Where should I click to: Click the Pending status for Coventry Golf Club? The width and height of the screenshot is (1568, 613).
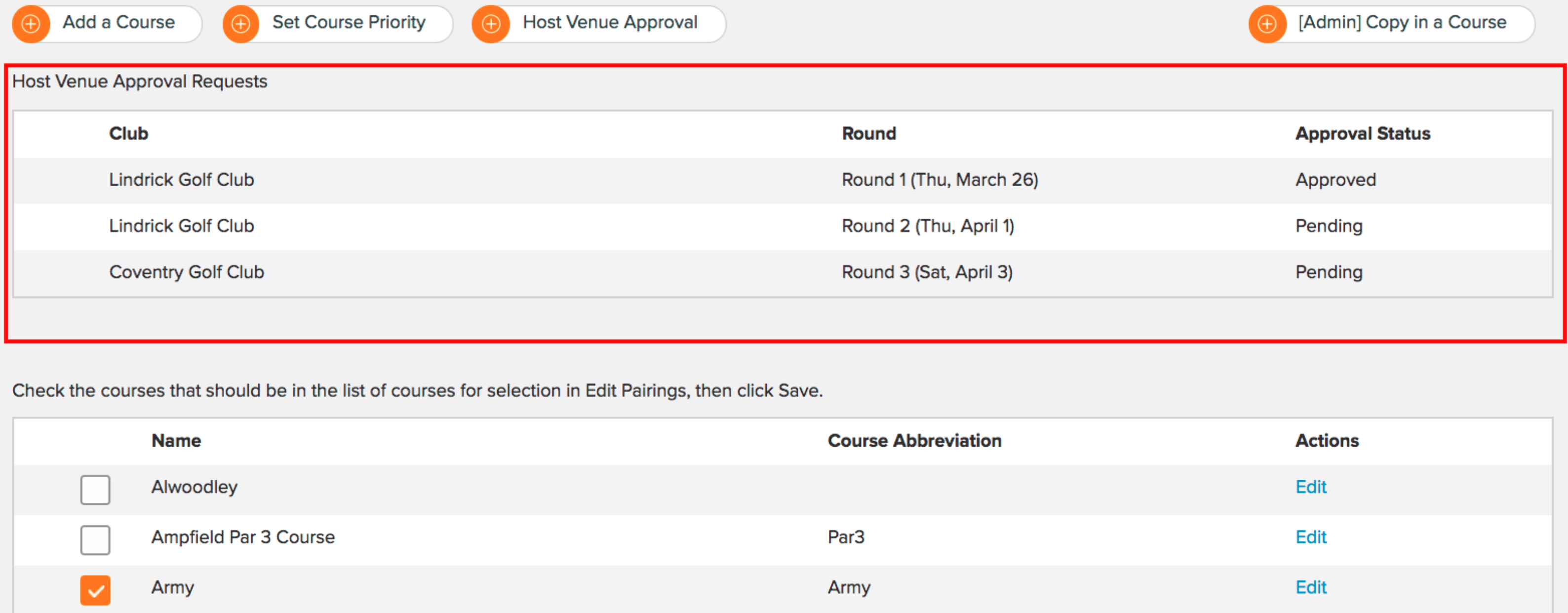[x=1329, y=272]
